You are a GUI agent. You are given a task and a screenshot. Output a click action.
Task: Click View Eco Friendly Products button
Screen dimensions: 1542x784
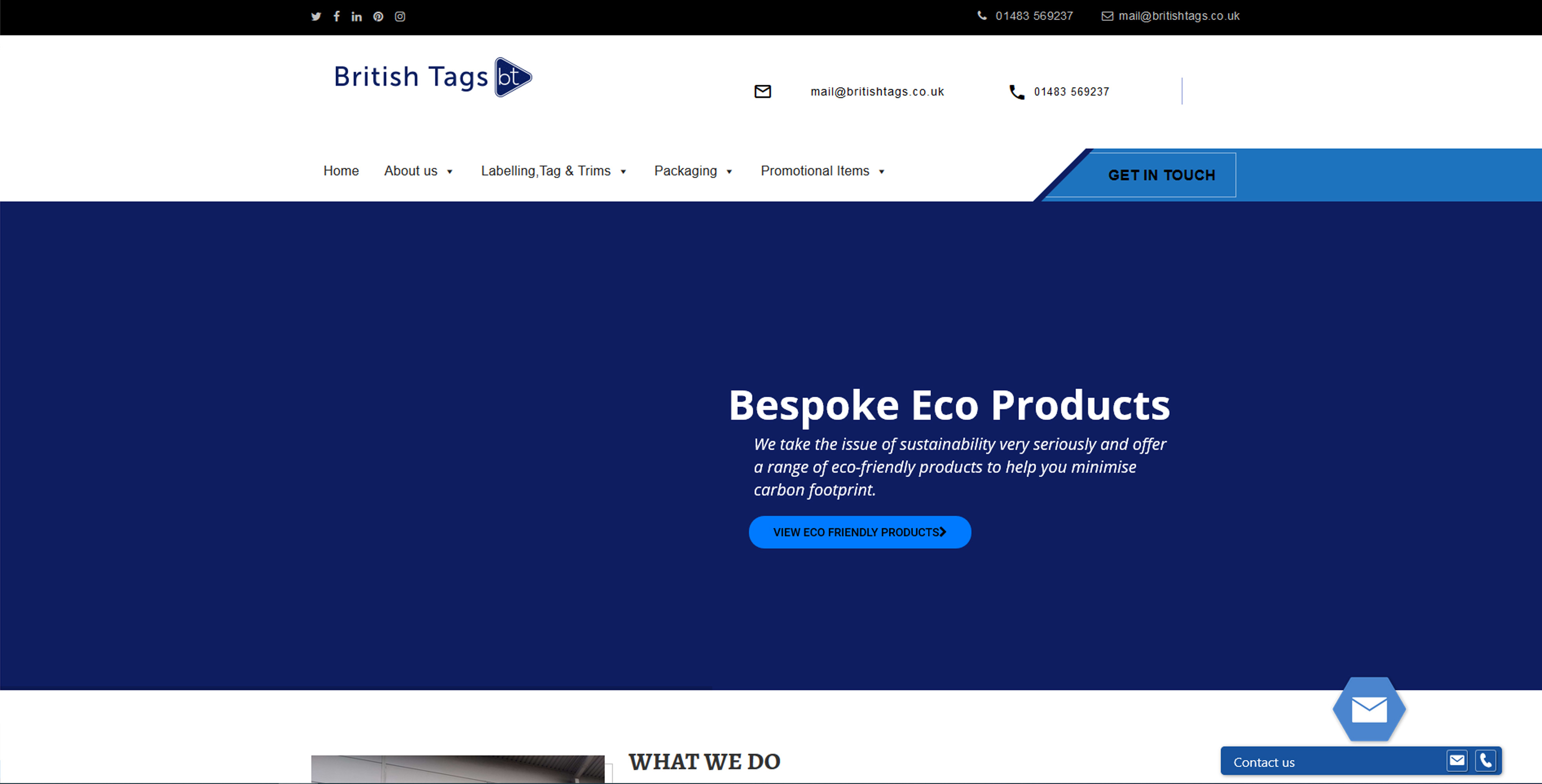[x=860, y=532]
